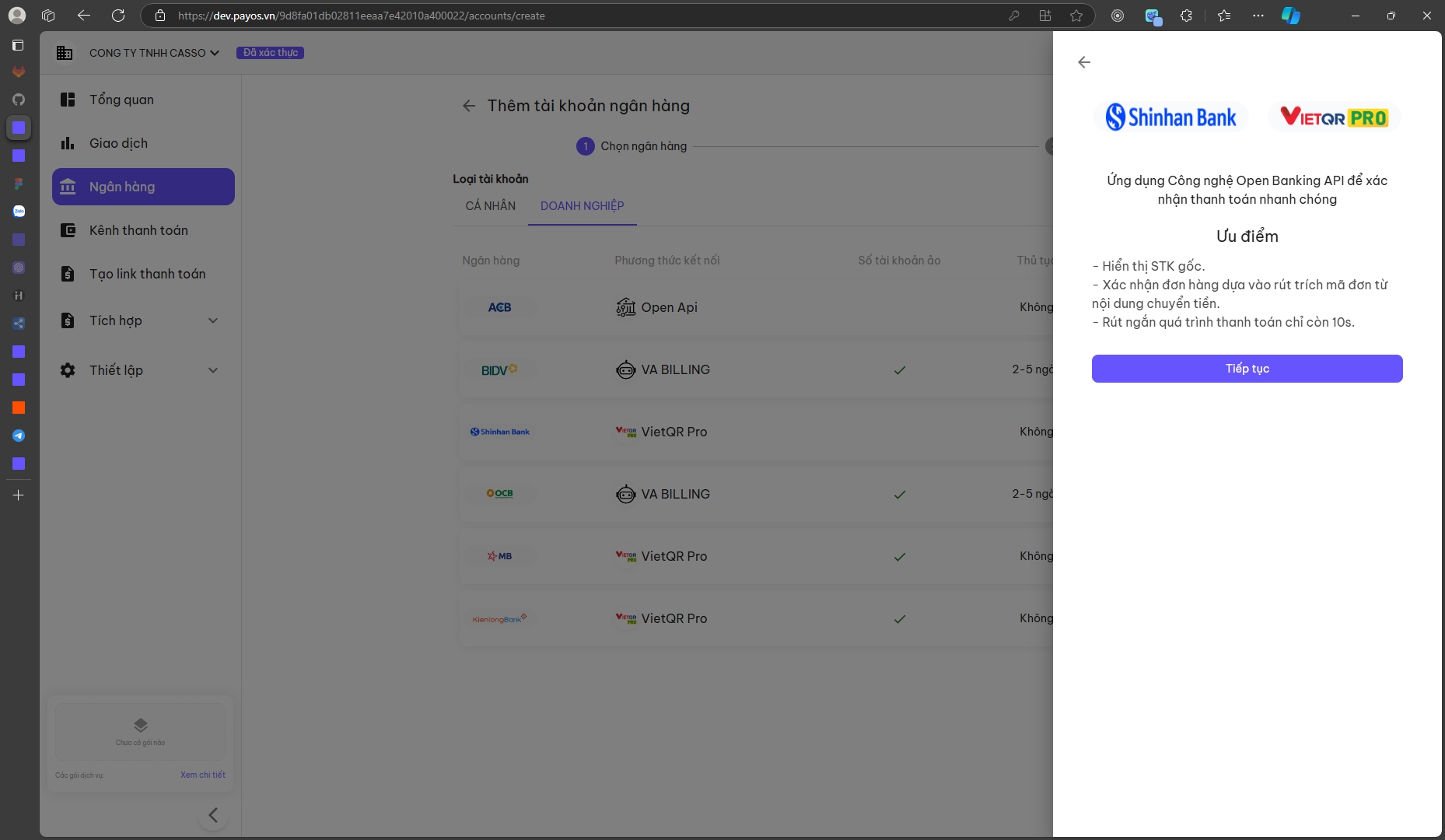This screenshot has height=840, width=1445.
Task: Click the back arrow in the Shinhan Bank panel
Action: click(1084, 62)
